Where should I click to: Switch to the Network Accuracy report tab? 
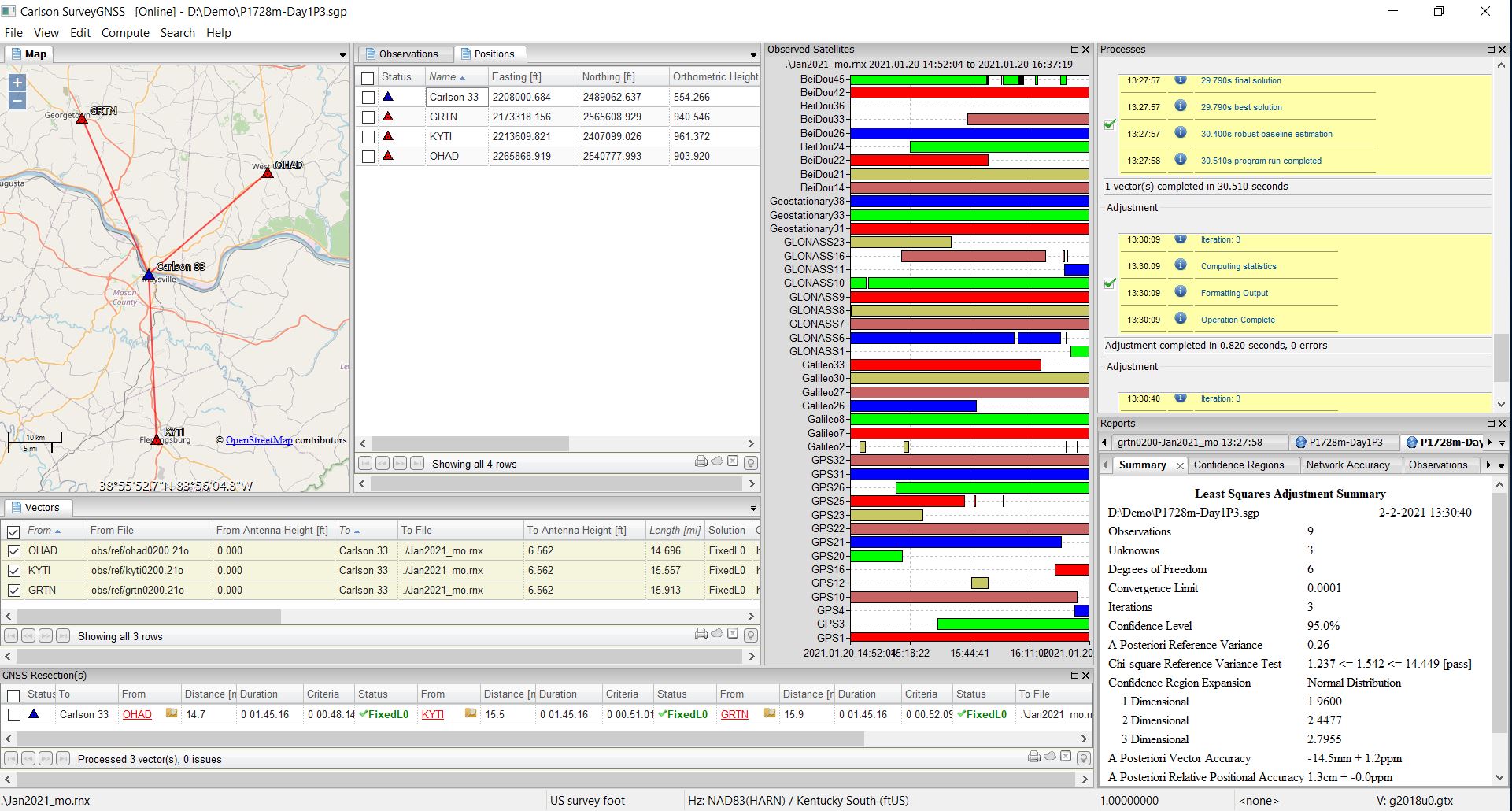coord(1350,465)
